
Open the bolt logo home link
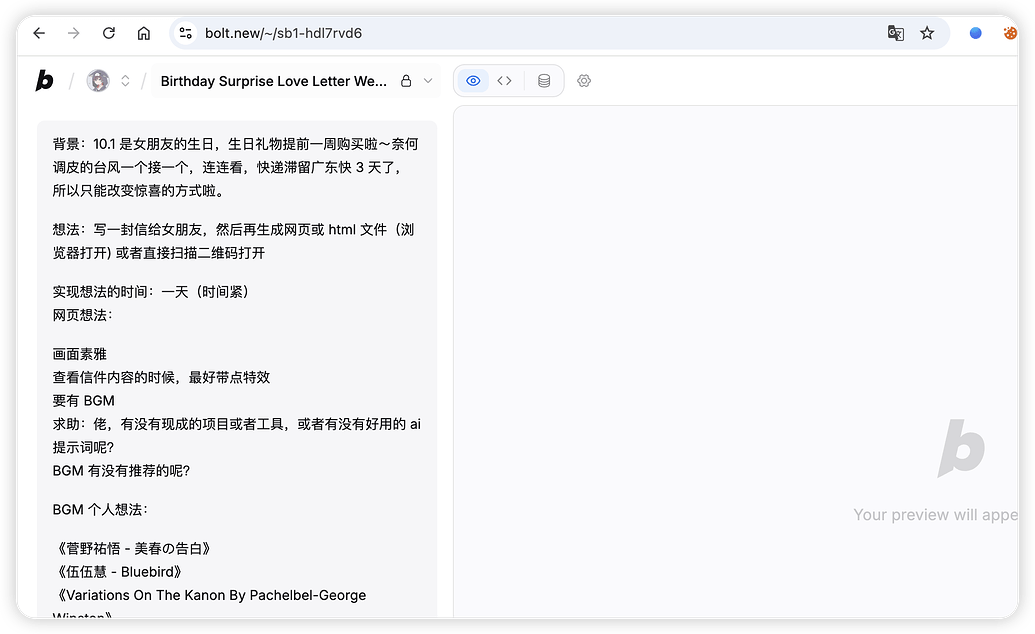[x=44, y=81]
